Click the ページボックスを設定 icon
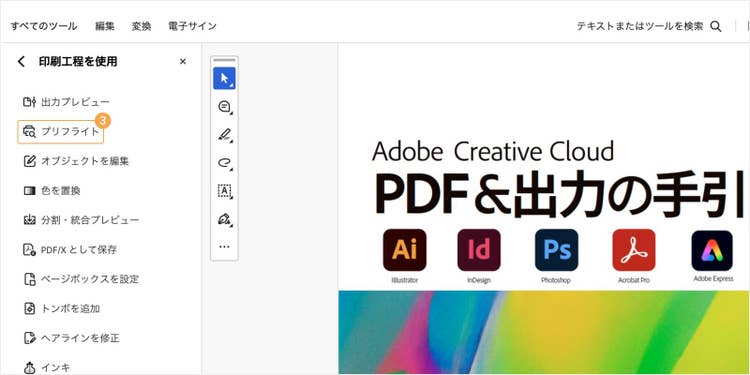 30,279
